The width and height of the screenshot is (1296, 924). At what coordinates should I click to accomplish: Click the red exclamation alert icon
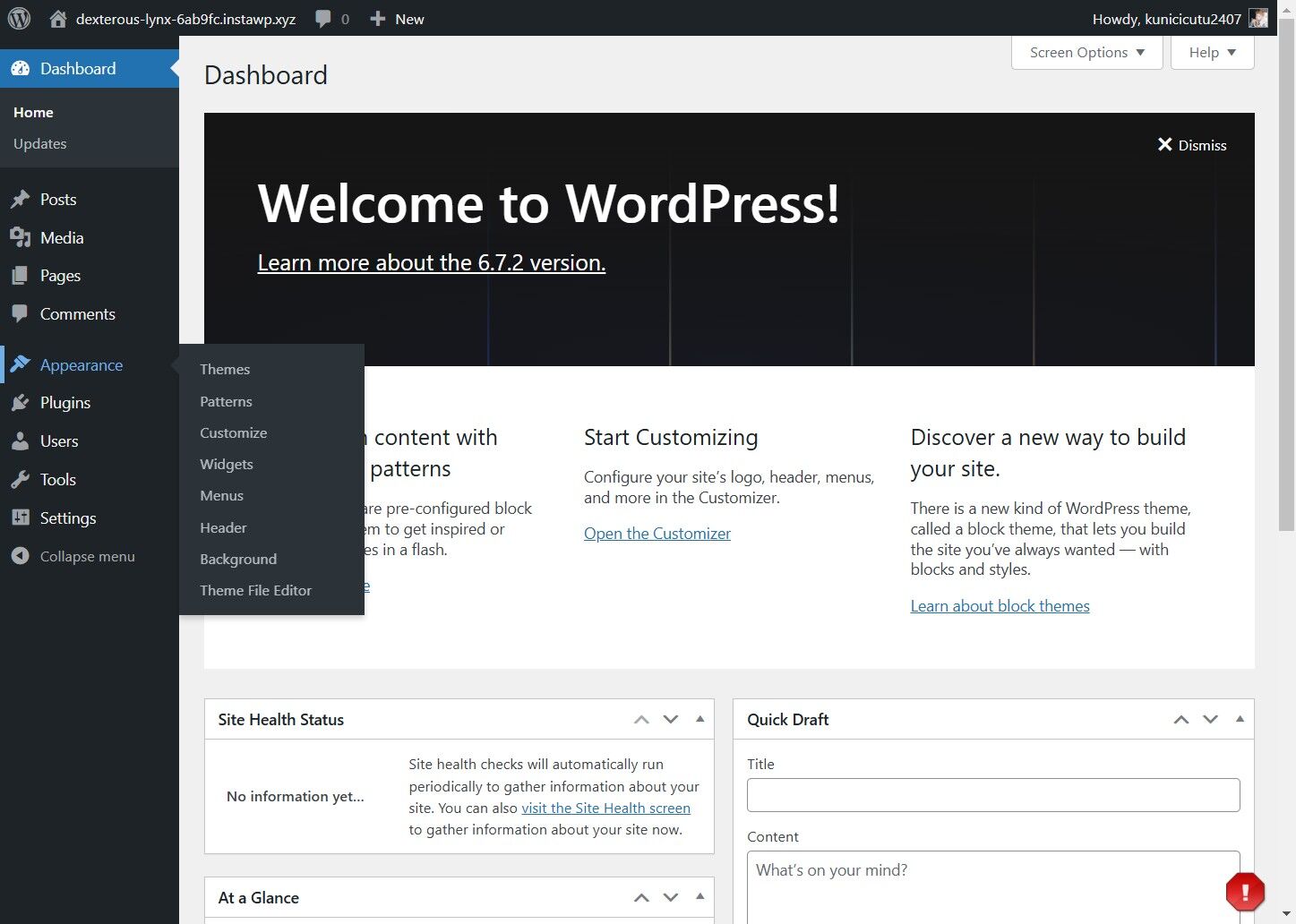(x=1244, y=891)
